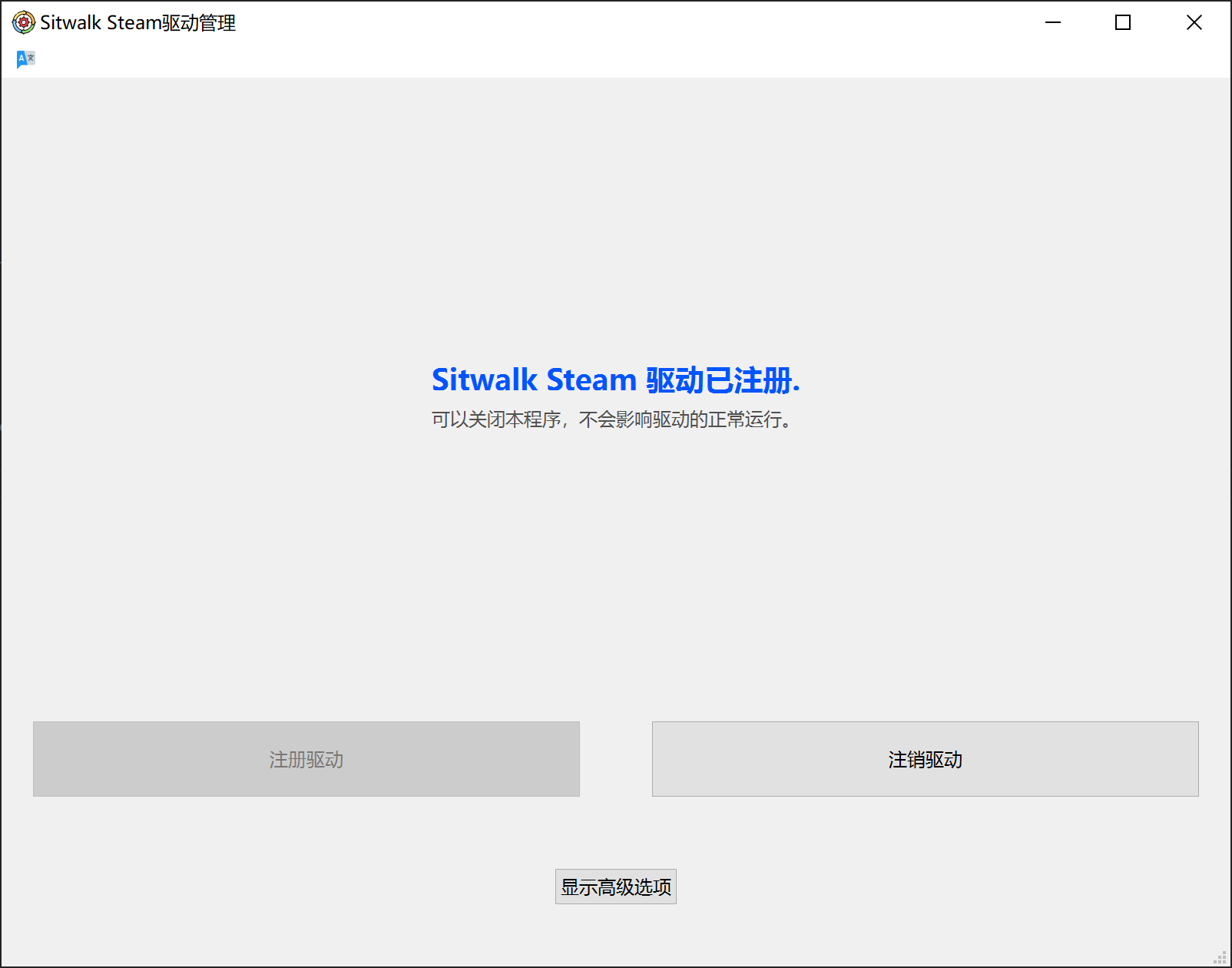Click the window title 'Sitwalk Steam驱动管理'

click(x=138, y=23)
